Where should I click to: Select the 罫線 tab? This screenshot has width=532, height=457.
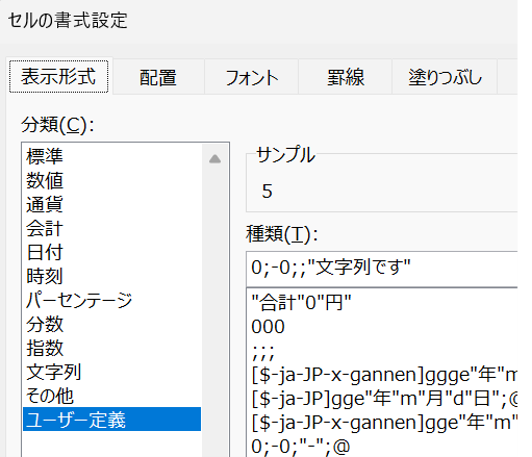[x=345, y=77]
